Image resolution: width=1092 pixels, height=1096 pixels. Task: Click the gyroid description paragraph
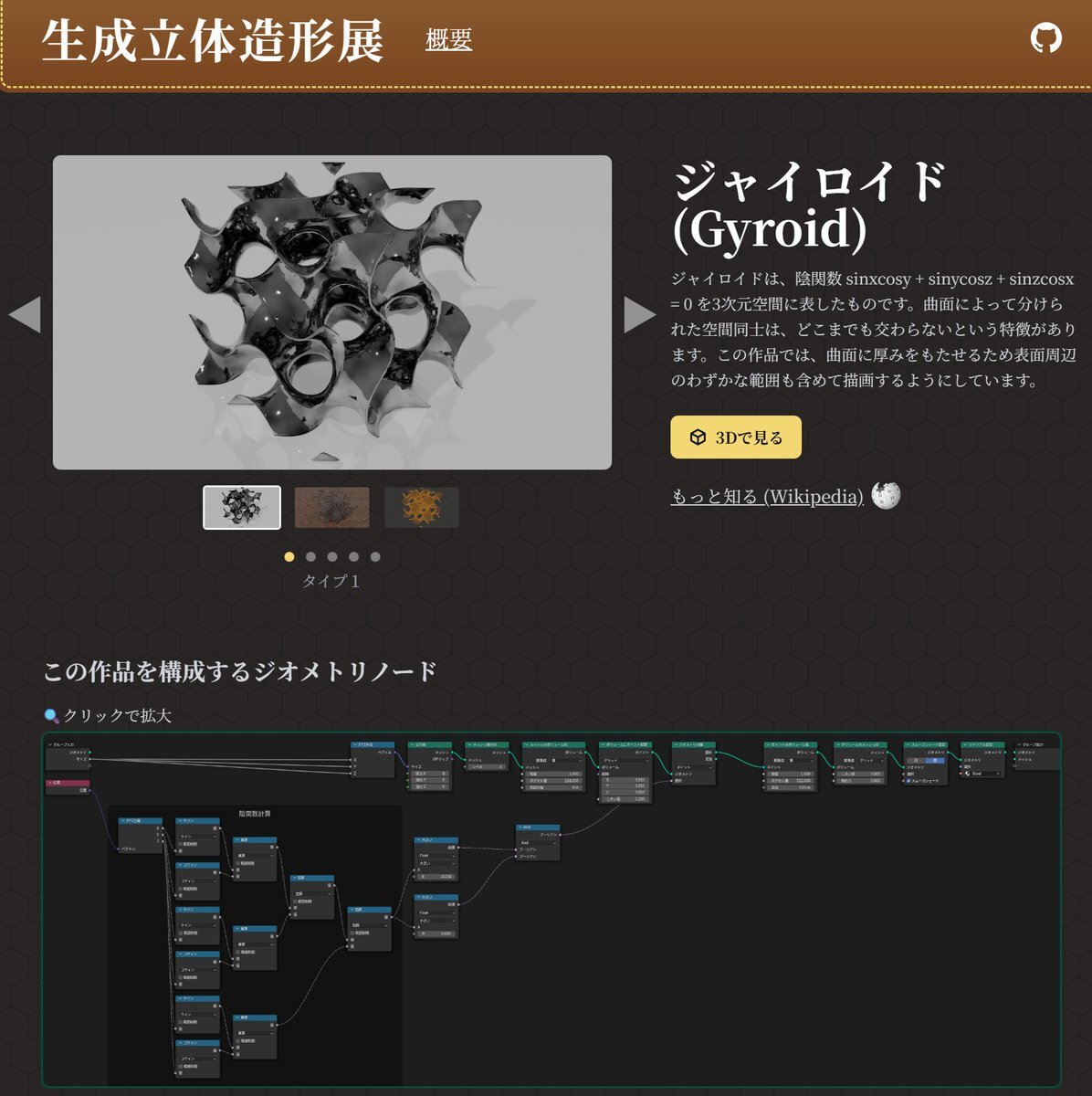click(x=875, y=329)
